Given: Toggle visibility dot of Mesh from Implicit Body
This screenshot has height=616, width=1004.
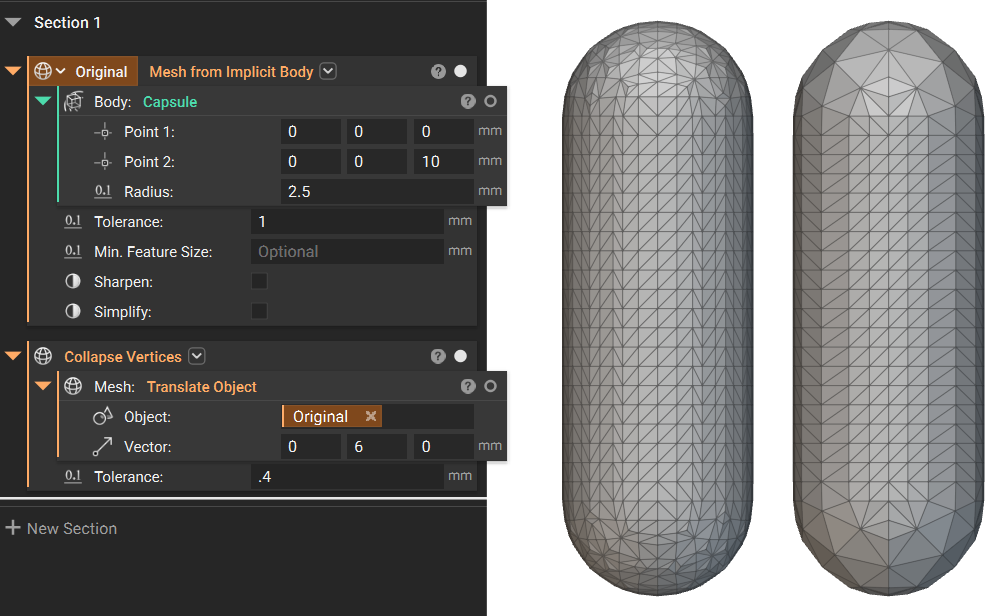Looking at the screenshot, I should [460, 71].
